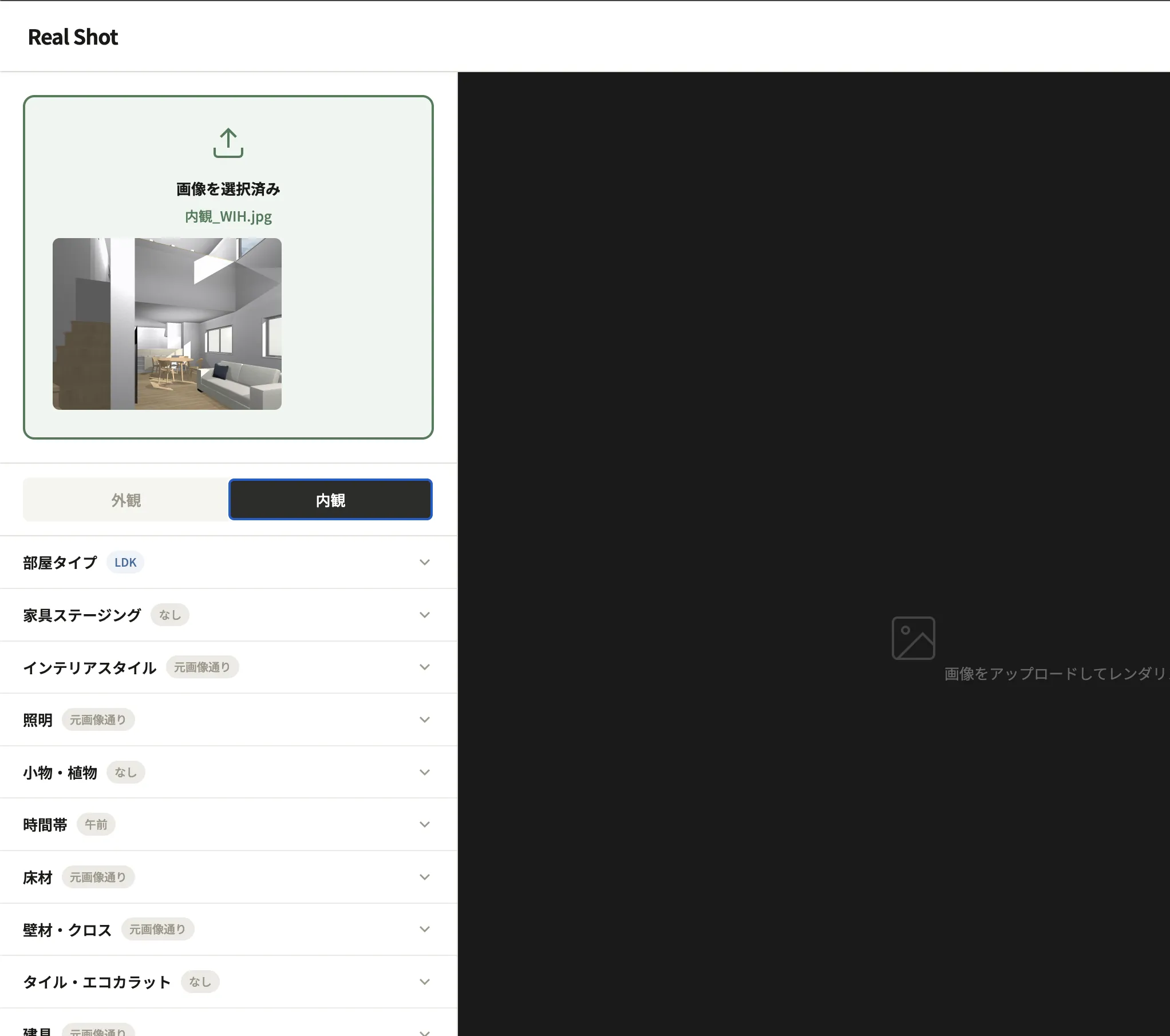The width and height of the screenshot is (1170, 1036).
Task: Expand the 壁材・クロス chevron
Action: [425, 929]
